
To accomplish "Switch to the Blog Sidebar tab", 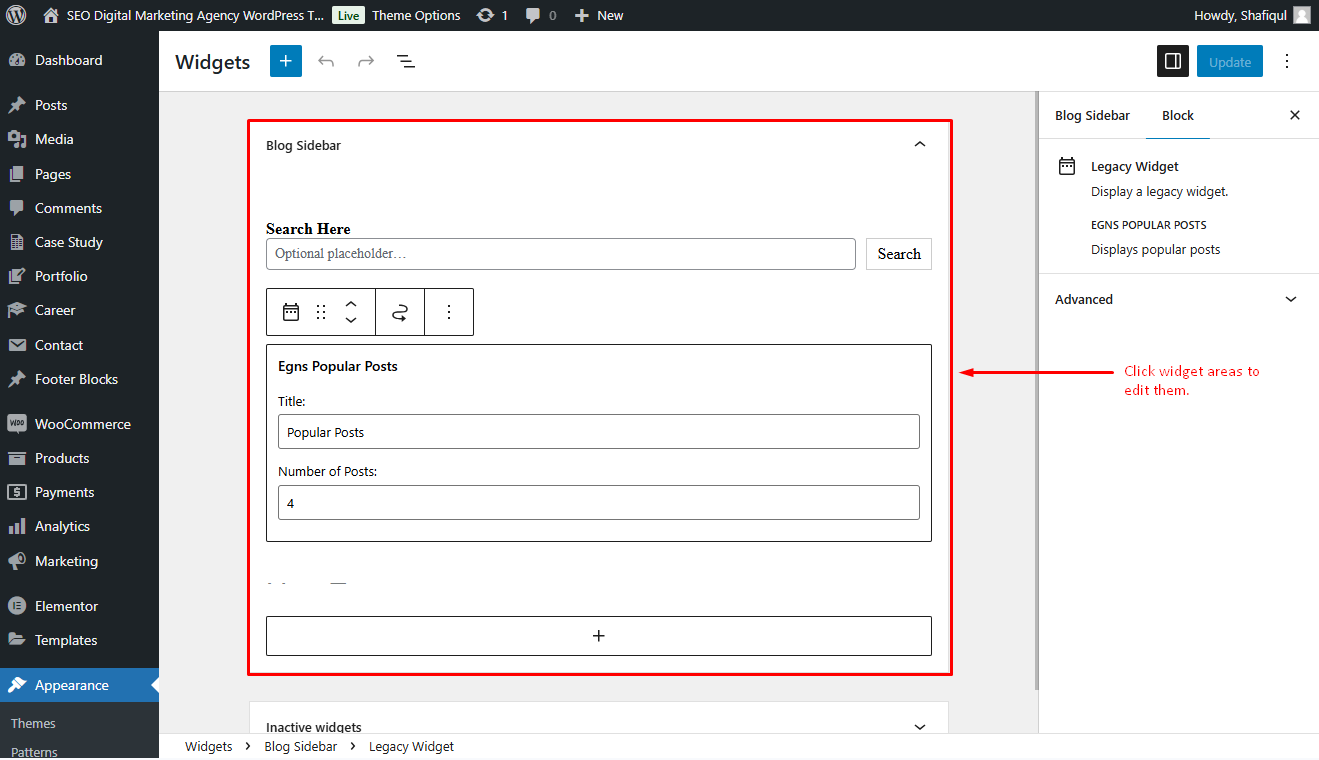I will pyautogui.click(x=1092, y=115).
